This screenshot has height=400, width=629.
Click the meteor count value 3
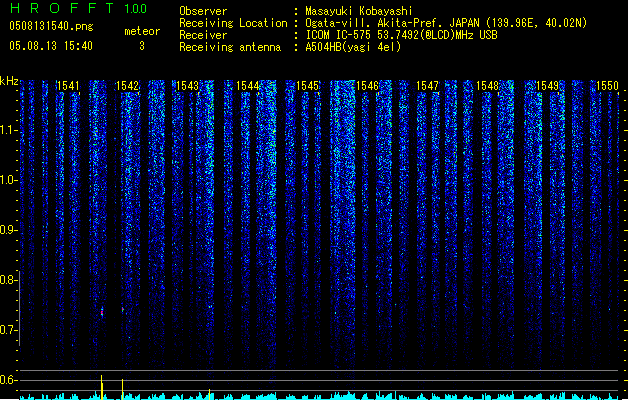pos(142,46)
